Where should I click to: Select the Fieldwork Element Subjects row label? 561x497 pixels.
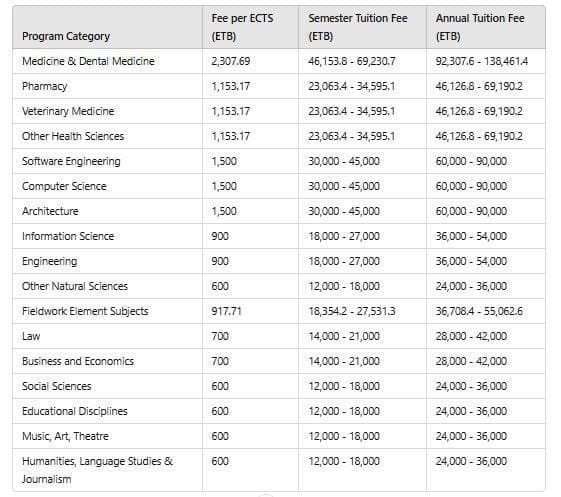[85, 311]
